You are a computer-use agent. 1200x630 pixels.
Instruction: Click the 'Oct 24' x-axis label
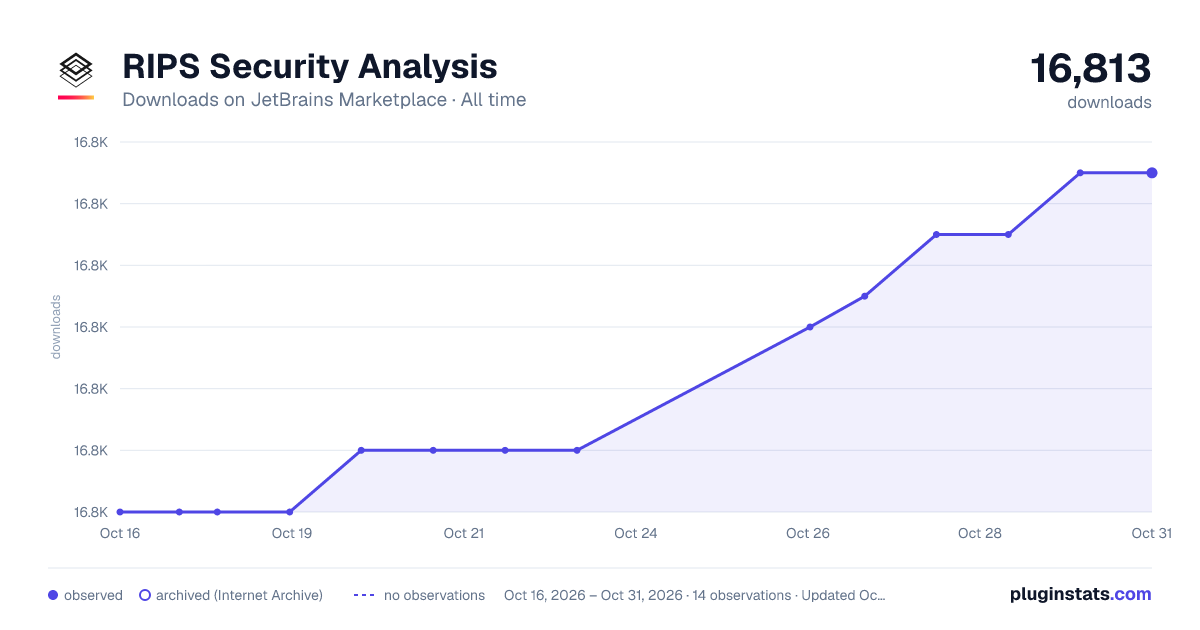point(636,533)
